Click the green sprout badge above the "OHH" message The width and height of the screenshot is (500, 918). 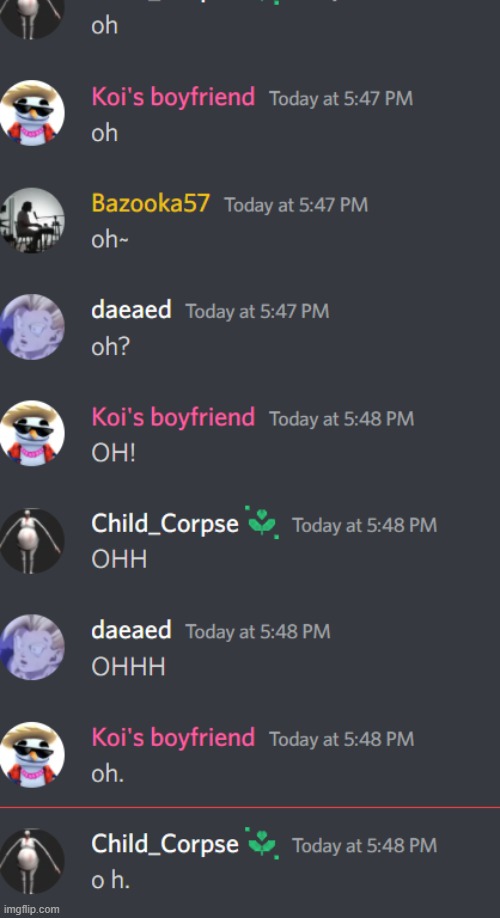[x=262, y=522]
